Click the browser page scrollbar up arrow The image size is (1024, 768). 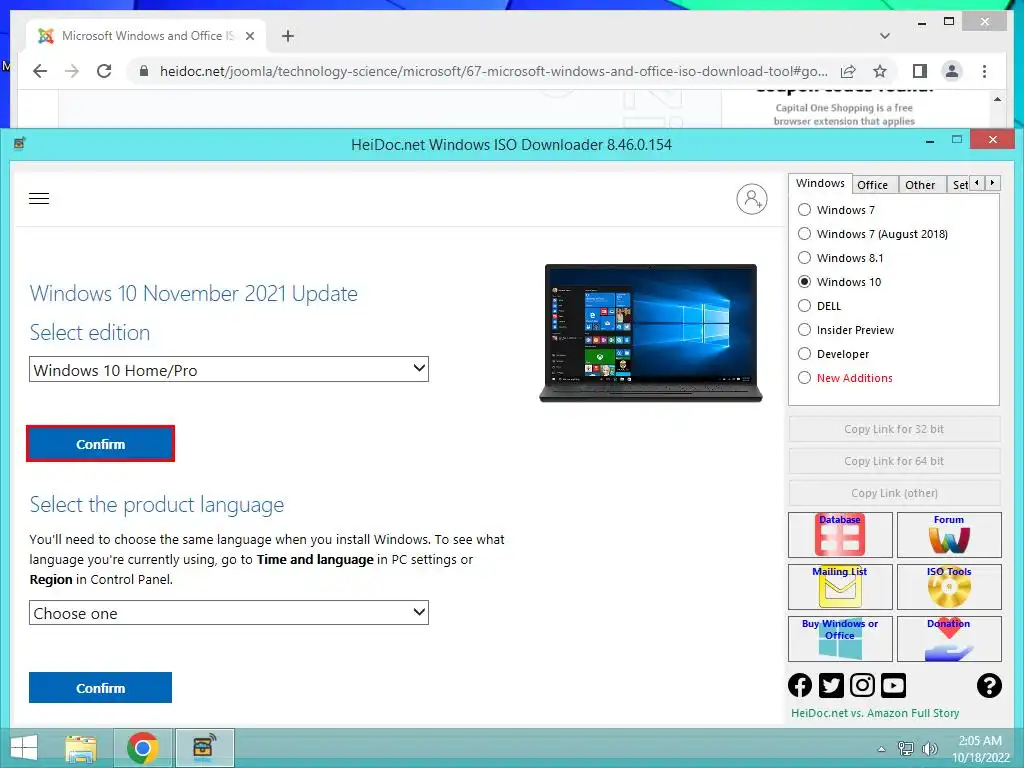(x=997, y=99)
